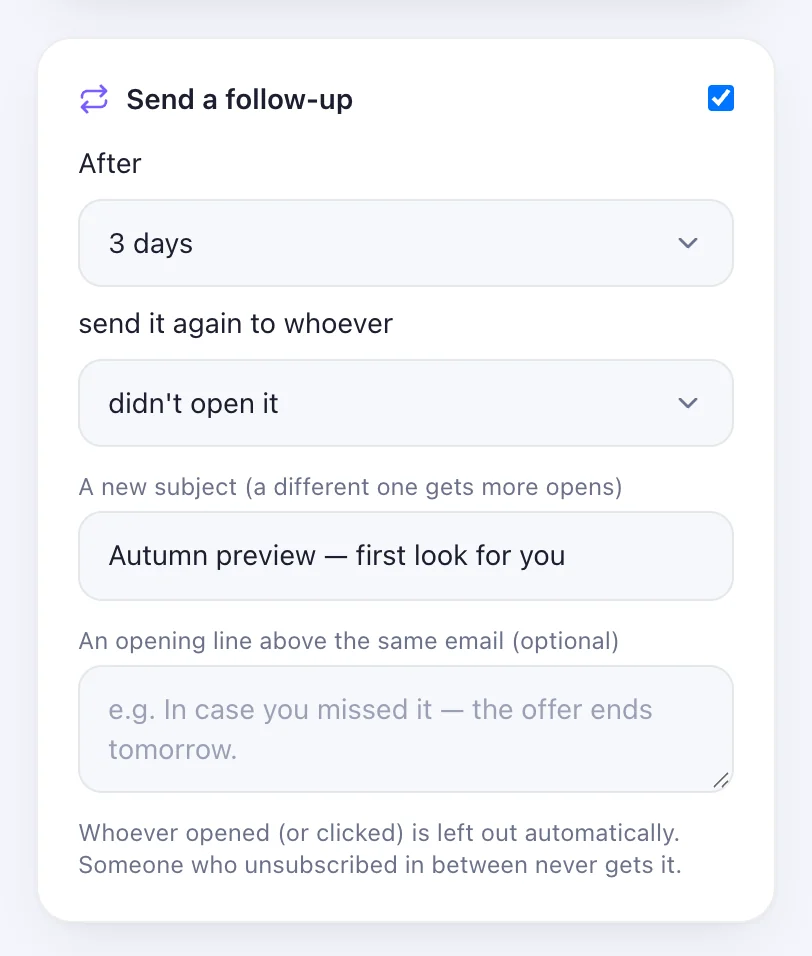Viewport: 812px width, 956px height.
Task: Click into the new subject text field
Action: 405,556
